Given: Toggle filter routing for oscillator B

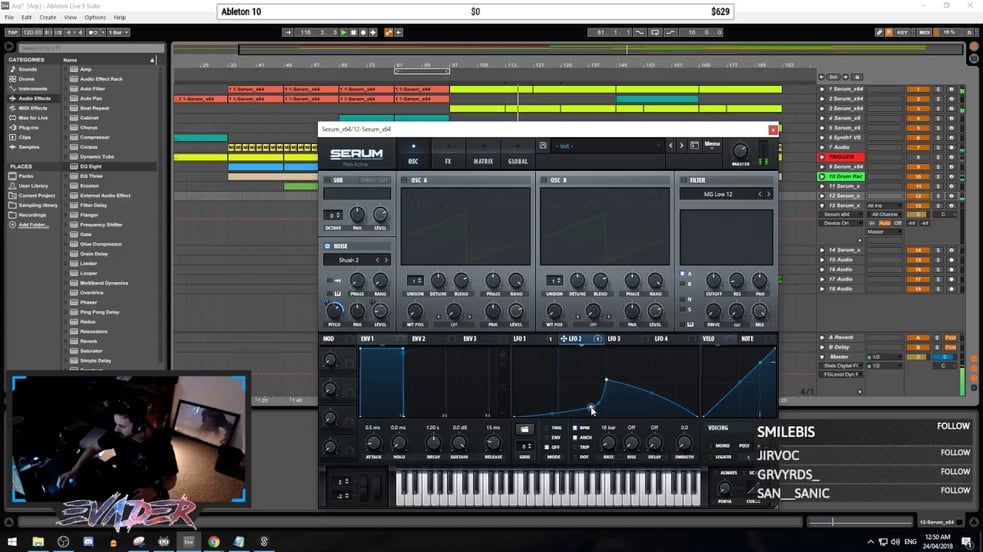Looking at the screenshot, I should point(683,284).
